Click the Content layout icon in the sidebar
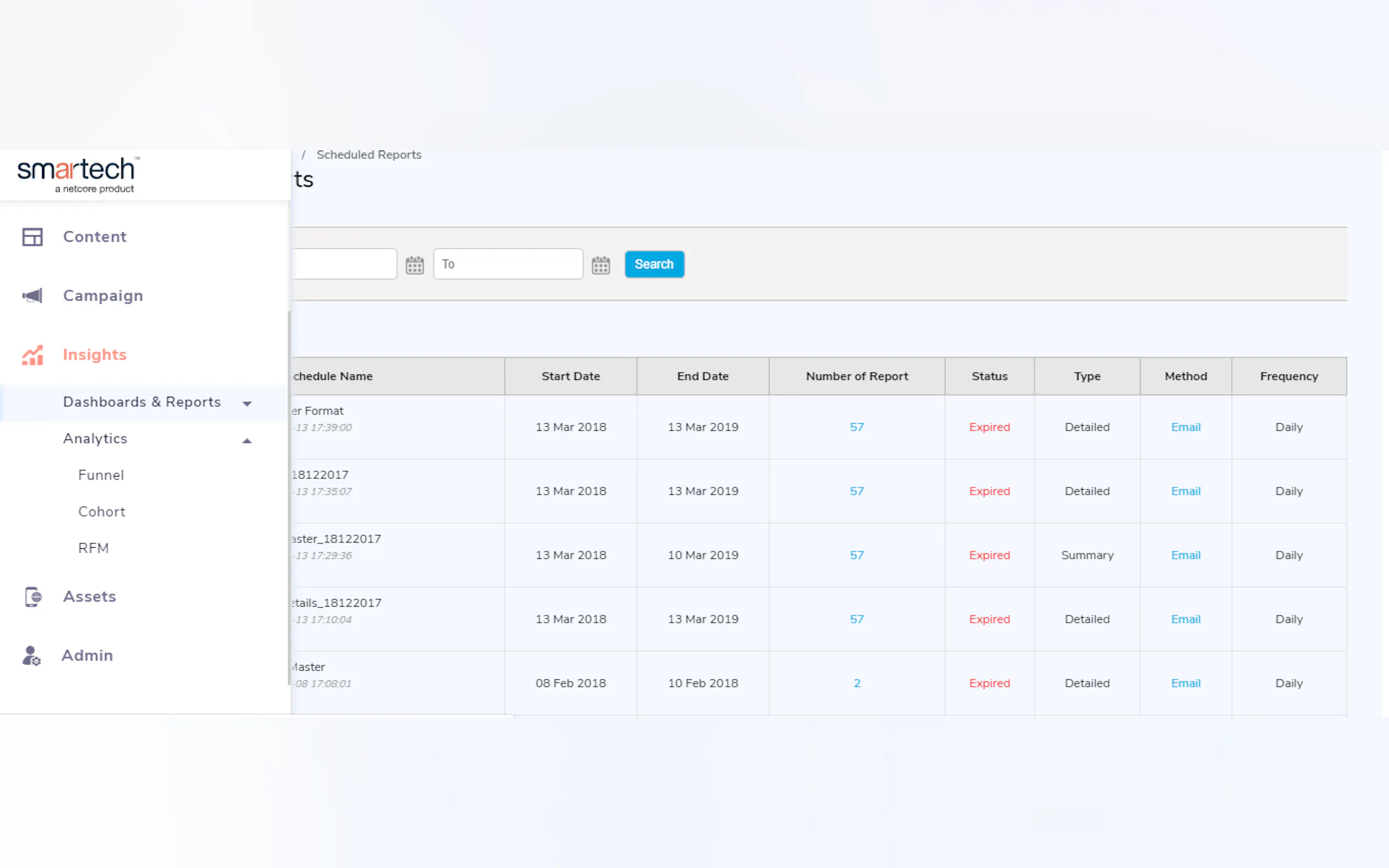The width and height of the screenshot is (1389, 868). (32, 237)
